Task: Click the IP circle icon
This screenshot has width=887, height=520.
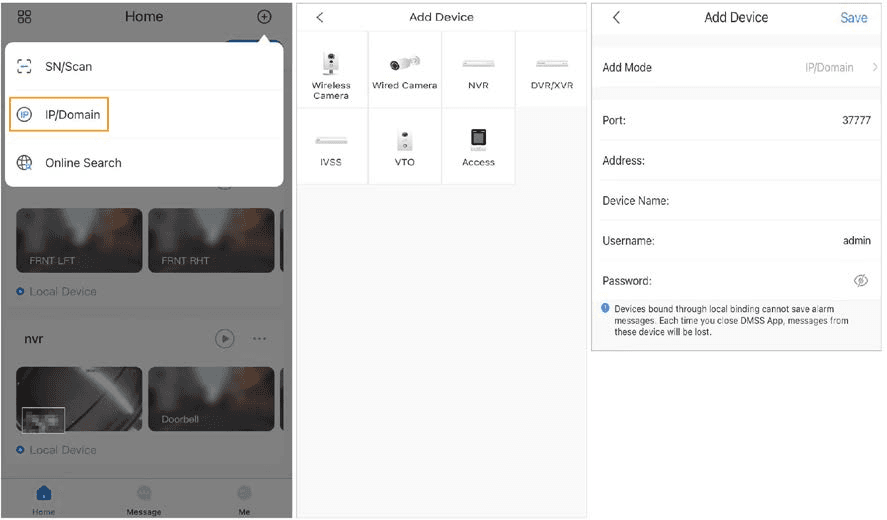Action: tap(24, 115)
